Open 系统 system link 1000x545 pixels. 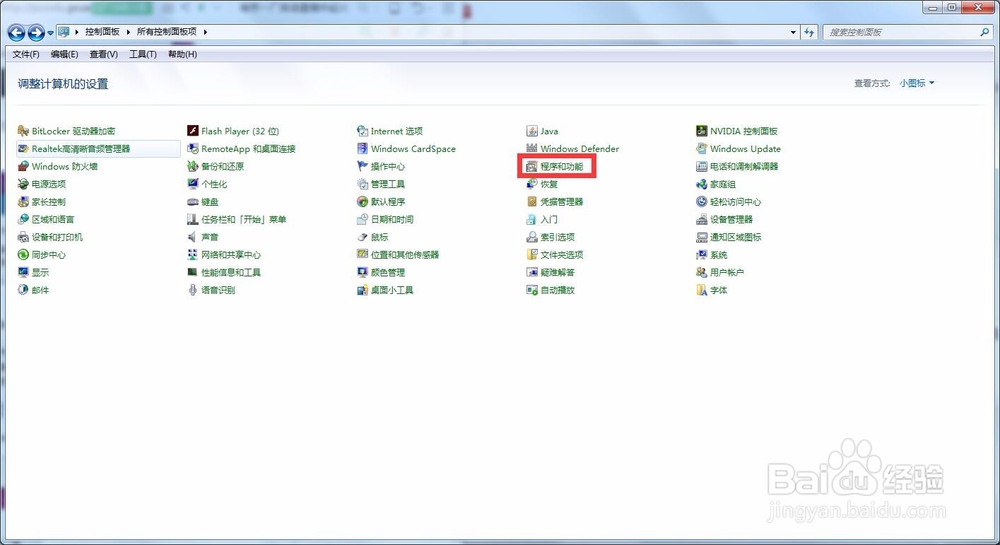pos(719,255)
